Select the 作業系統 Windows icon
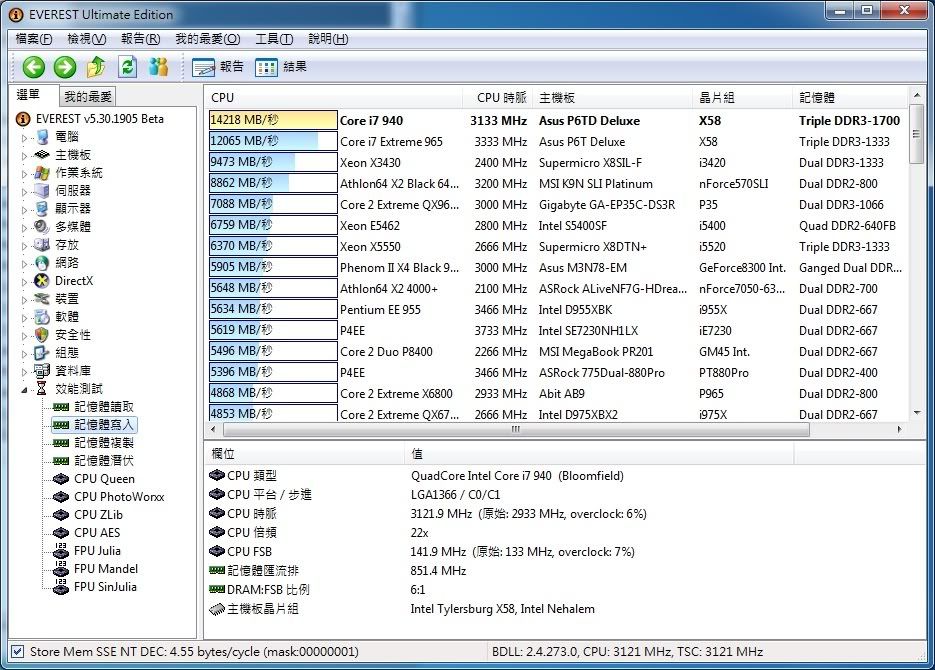The height and width of the screenshot is (670, 935). tap(42, 173)
